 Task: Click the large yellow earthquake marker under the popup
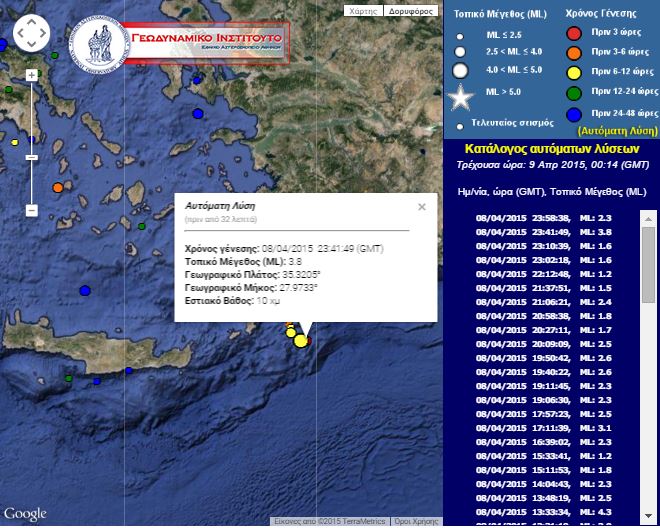(x=301, y=341)
